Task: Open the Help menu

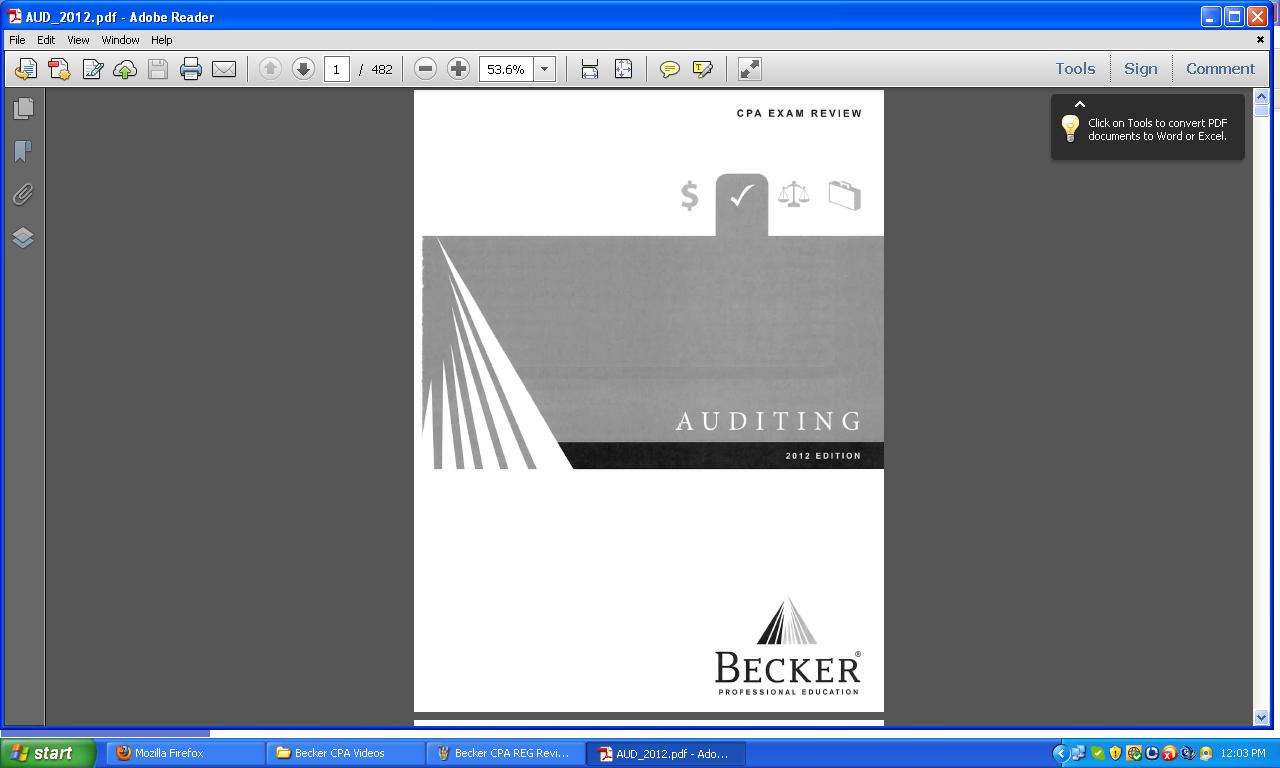Action: pos(161,40)
